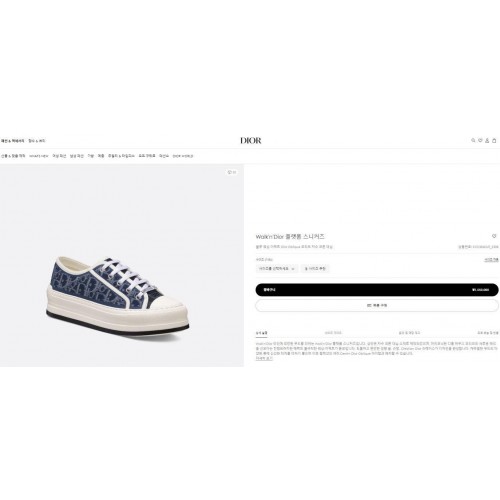Screen dimensions: 500x500
Task: Switch to the third product details tab
Action: coord(409,333)
